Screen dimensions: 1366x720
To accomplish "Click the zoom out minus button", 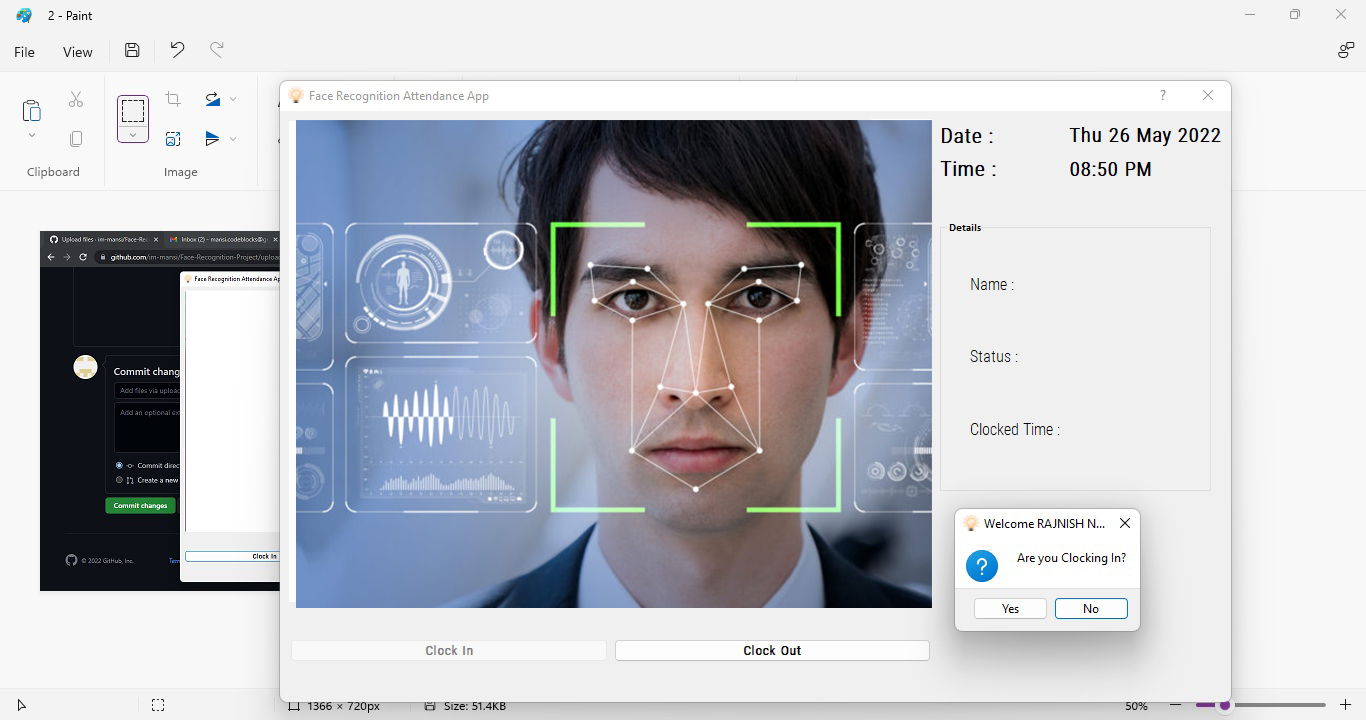I will click(x=1176, y=705).
